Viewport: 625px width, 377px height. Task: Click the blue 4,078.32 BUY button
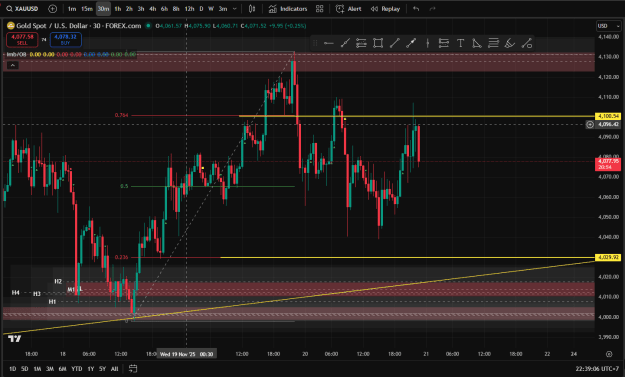66,40
